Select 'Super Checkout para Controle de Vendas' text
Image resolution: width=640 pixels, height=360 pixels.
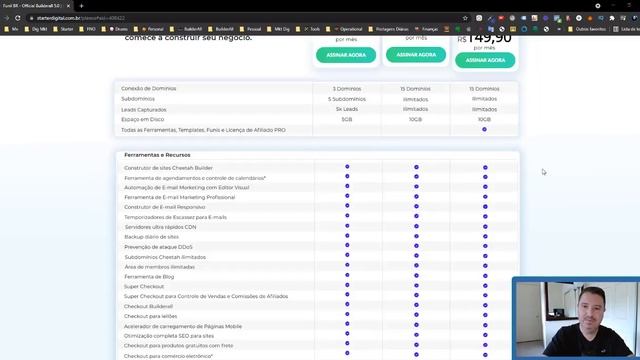coord(206,297)
